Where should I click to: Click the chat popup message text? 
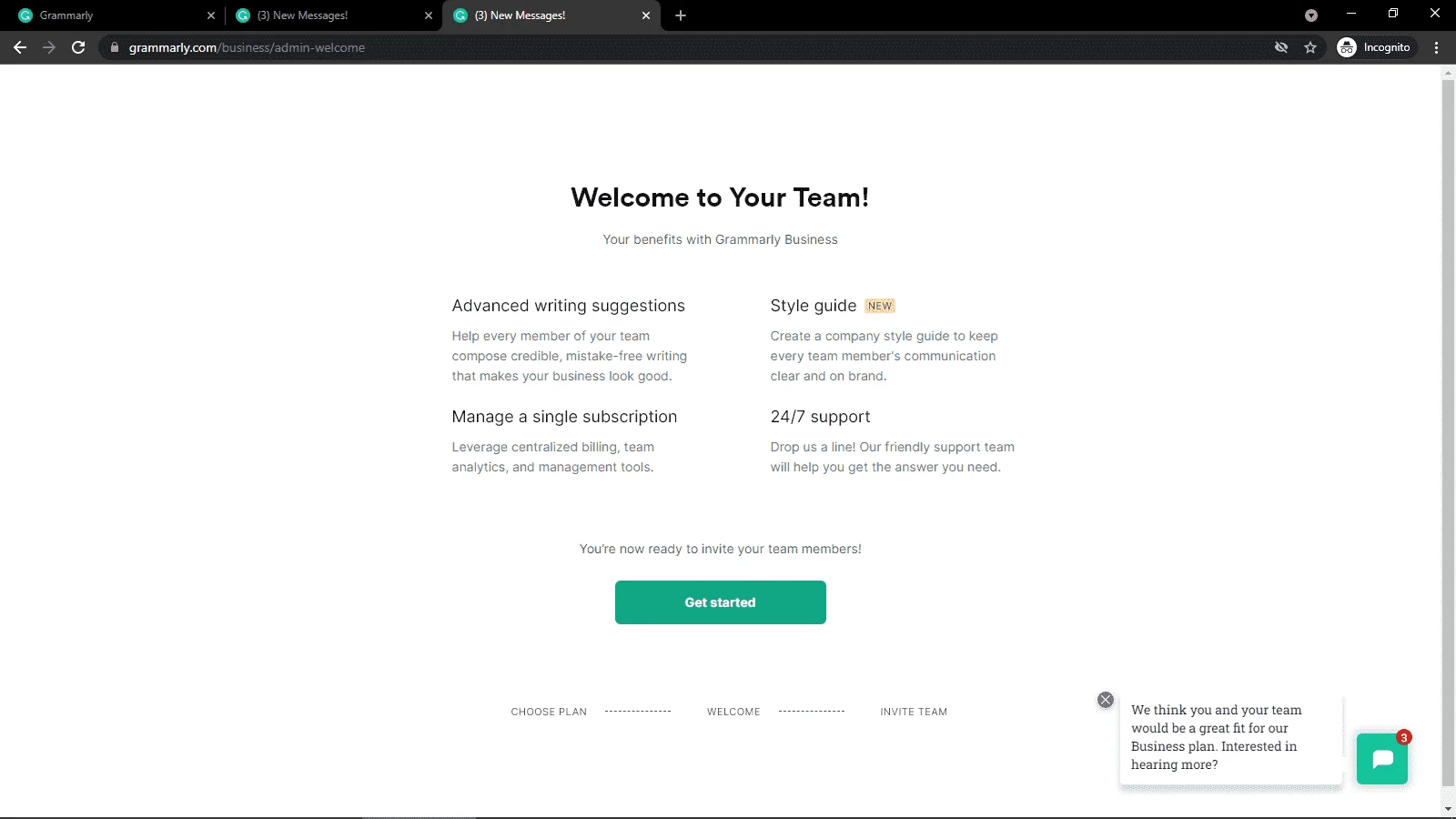[1217, 737]
